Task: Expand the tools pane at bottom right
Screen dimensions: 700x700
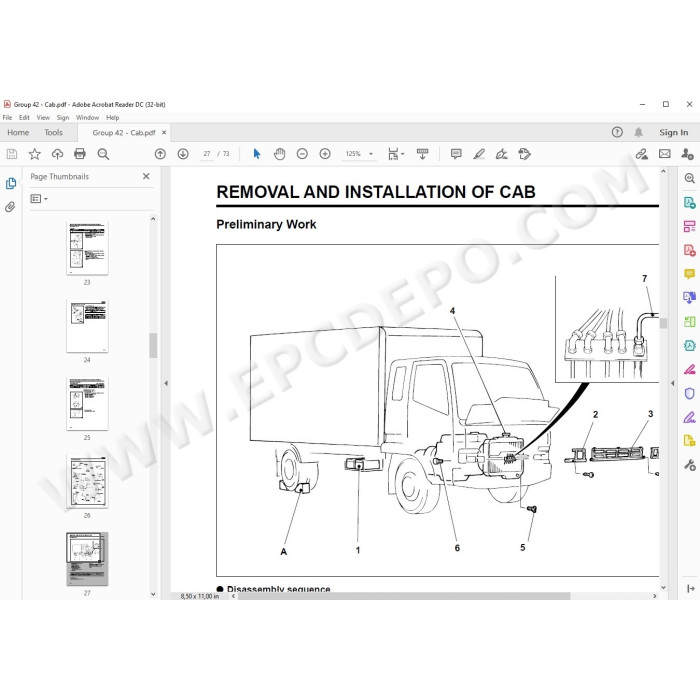Action: click(690, 588)
